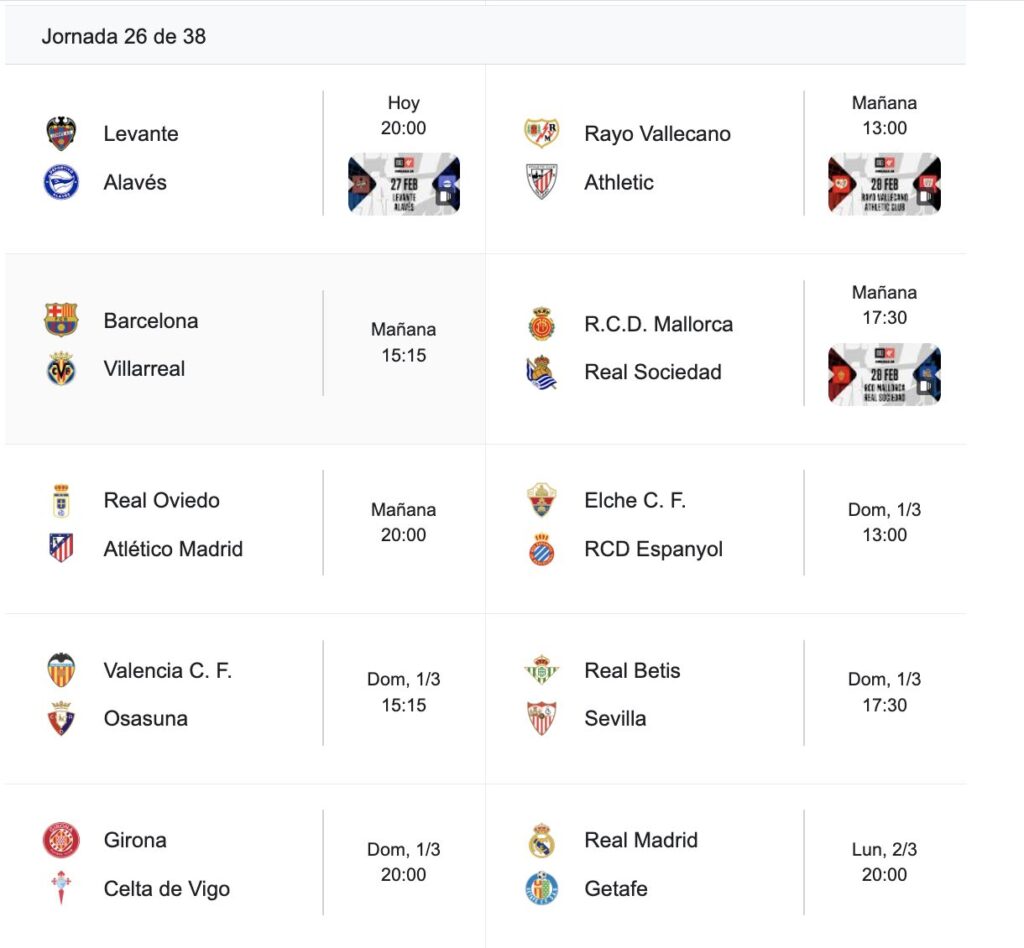Viewport: 1024px width, 948px height.
Task: Open the Elche vs Espanyol match time
Action: [x=884, y=522]
